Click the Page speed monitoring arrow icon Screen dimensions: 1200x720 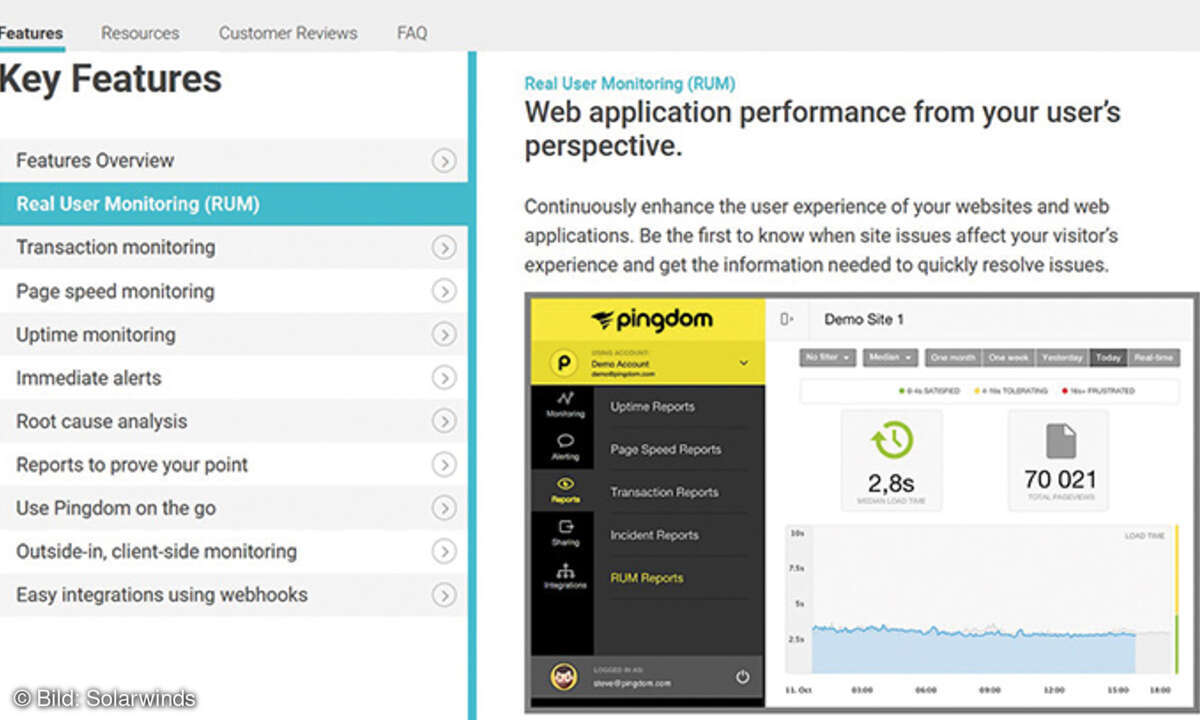[444, 291]
